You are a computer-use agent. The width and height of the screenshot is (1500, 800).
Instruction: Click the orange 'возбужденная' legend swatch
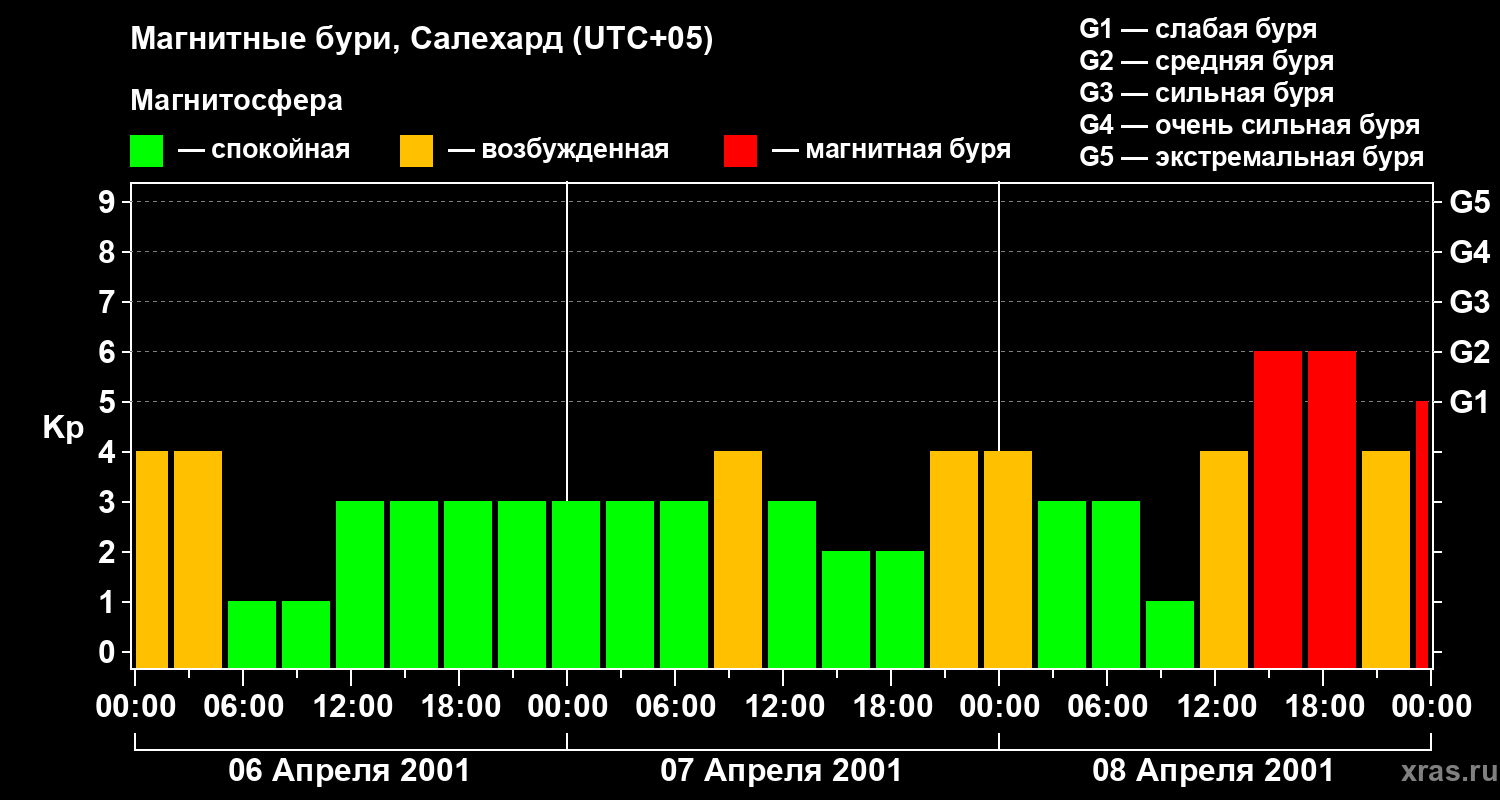pyautogui.click(x=416, y=150)
